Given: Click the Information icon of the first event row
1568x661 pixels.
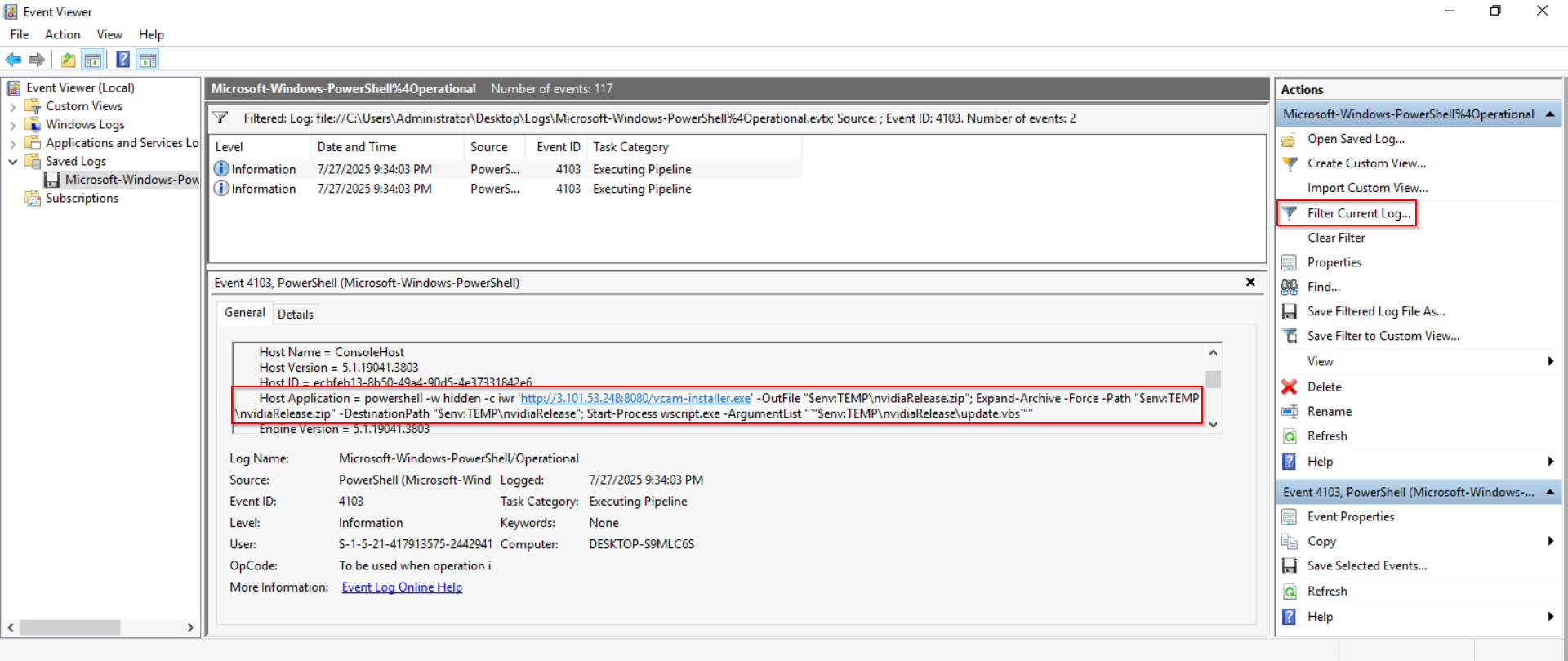Looking at the screenshot, I should [221, 169].
